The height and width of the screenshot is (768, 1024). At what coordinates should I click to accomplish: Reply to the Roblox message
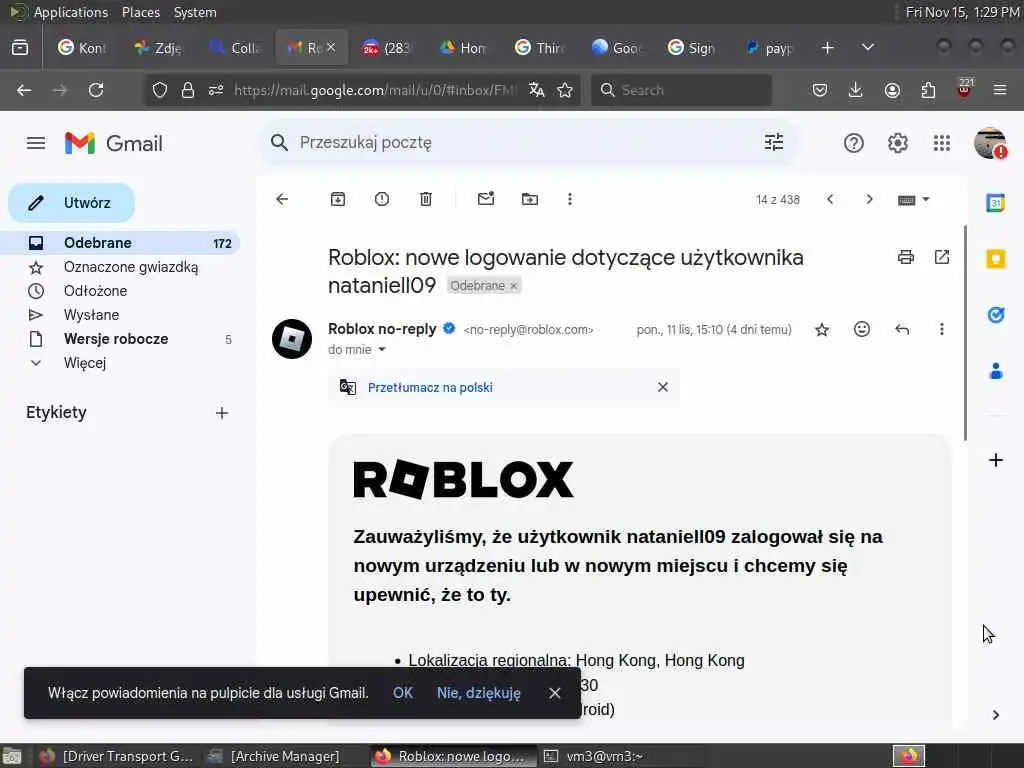(x=902, y=330)
